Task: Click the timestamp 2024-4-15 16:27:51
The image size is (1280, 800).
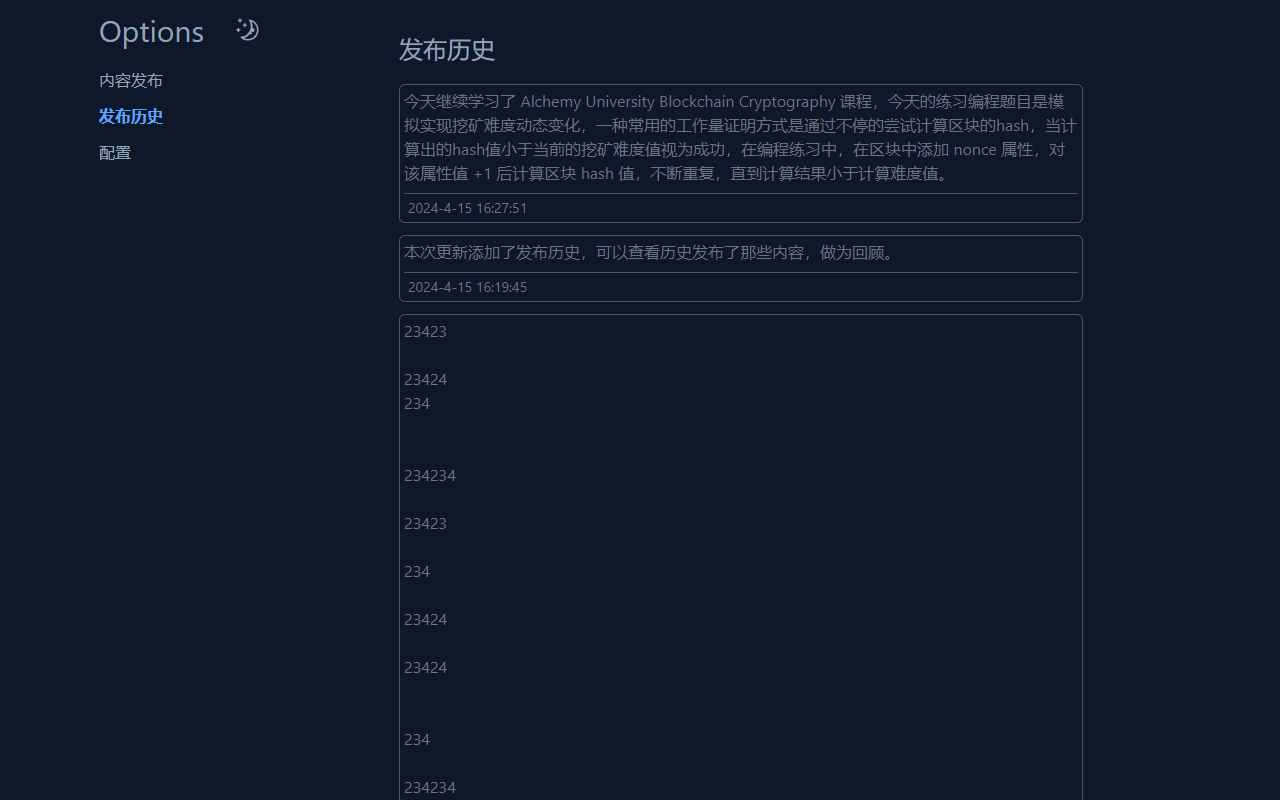Action: (467, 208)
